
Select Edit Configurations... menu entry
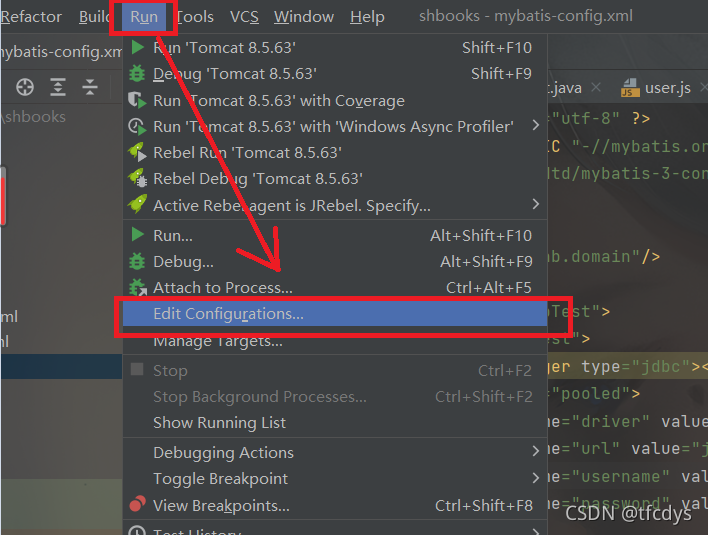tap(335, 314)
